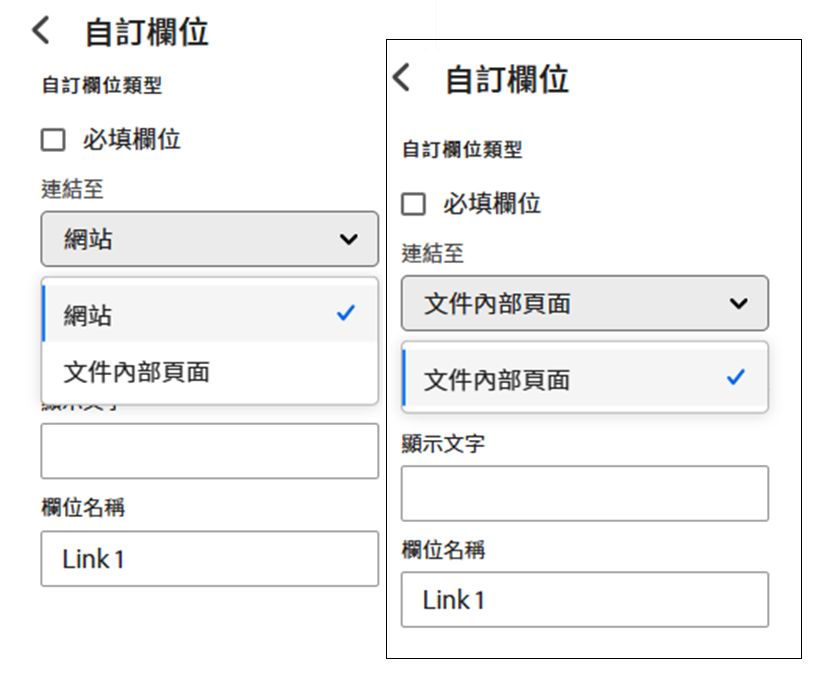
Task: Enable 必填欄位 checkbox in left panel
Action: click(x=53, y=140)
